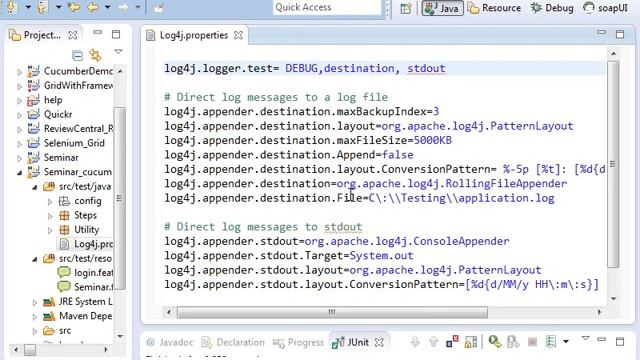This screenshot has width=640, height=360.
Task: Open Project Explorer view menu triangle
Action: click(x=118, y=51)
